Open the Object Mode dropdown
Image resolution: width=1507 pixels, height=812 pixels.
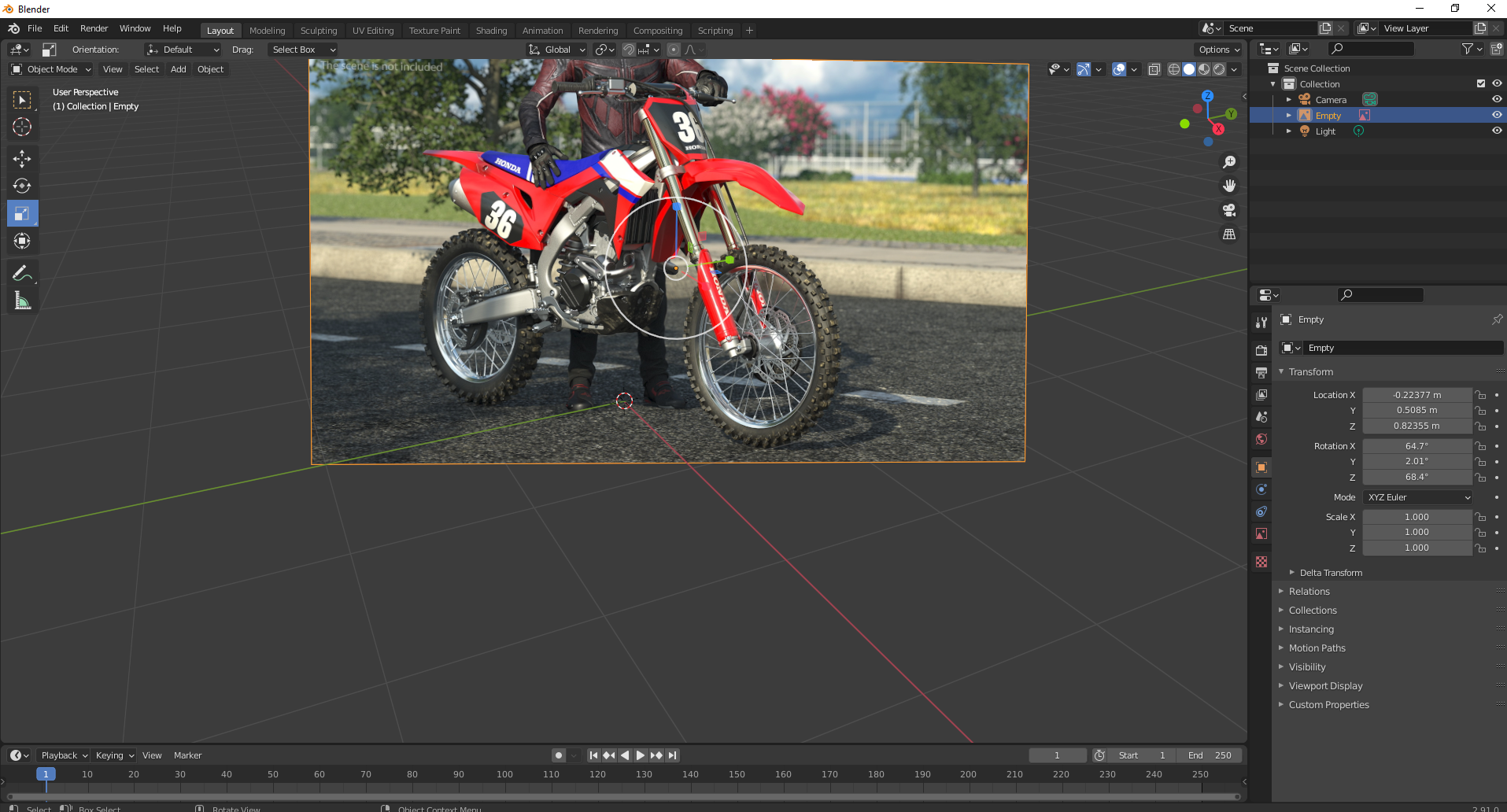click(x=51, y=69)
